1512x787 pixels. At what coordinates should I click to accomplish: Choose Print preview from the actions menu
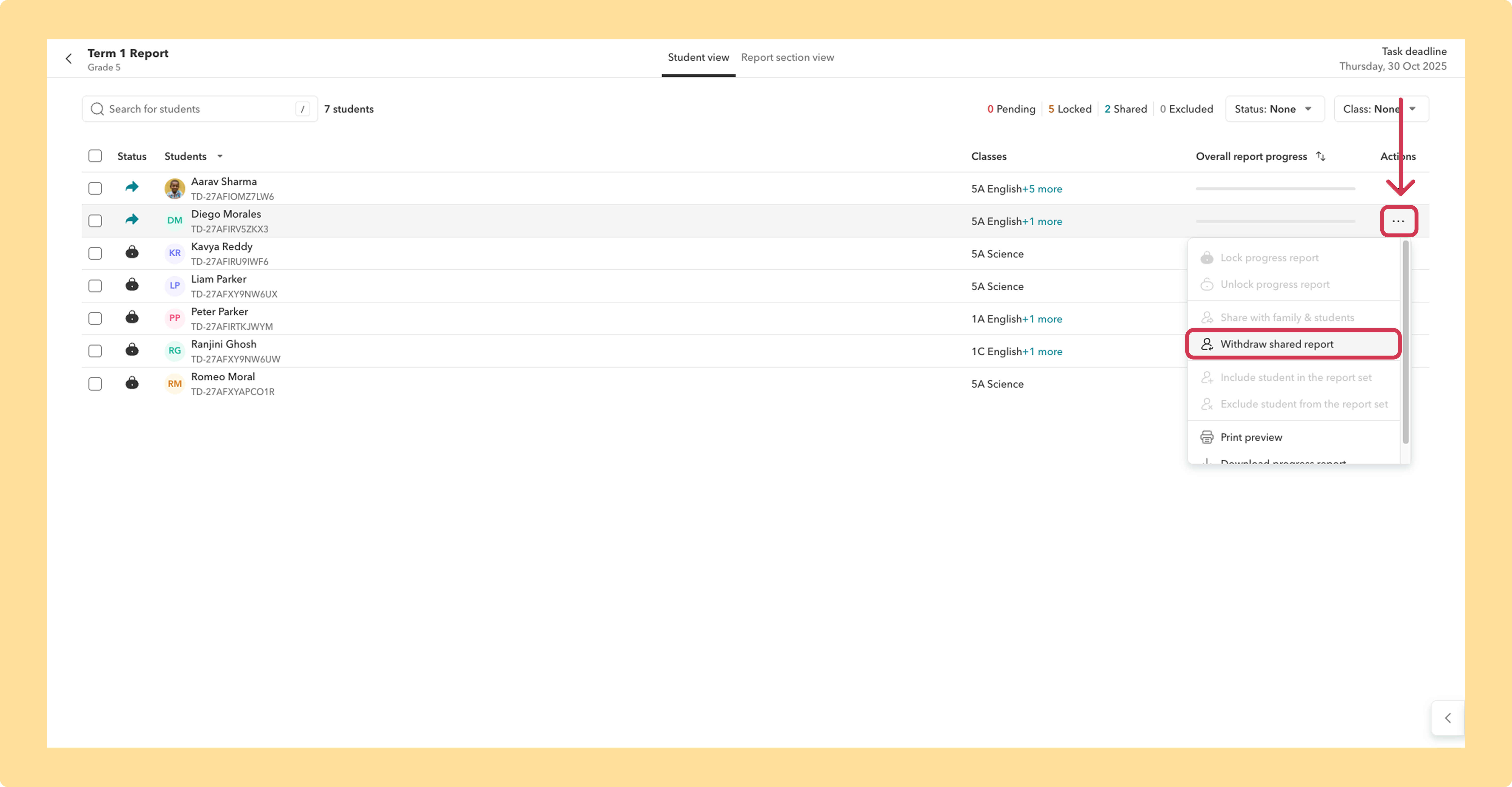click(1294, 438)
